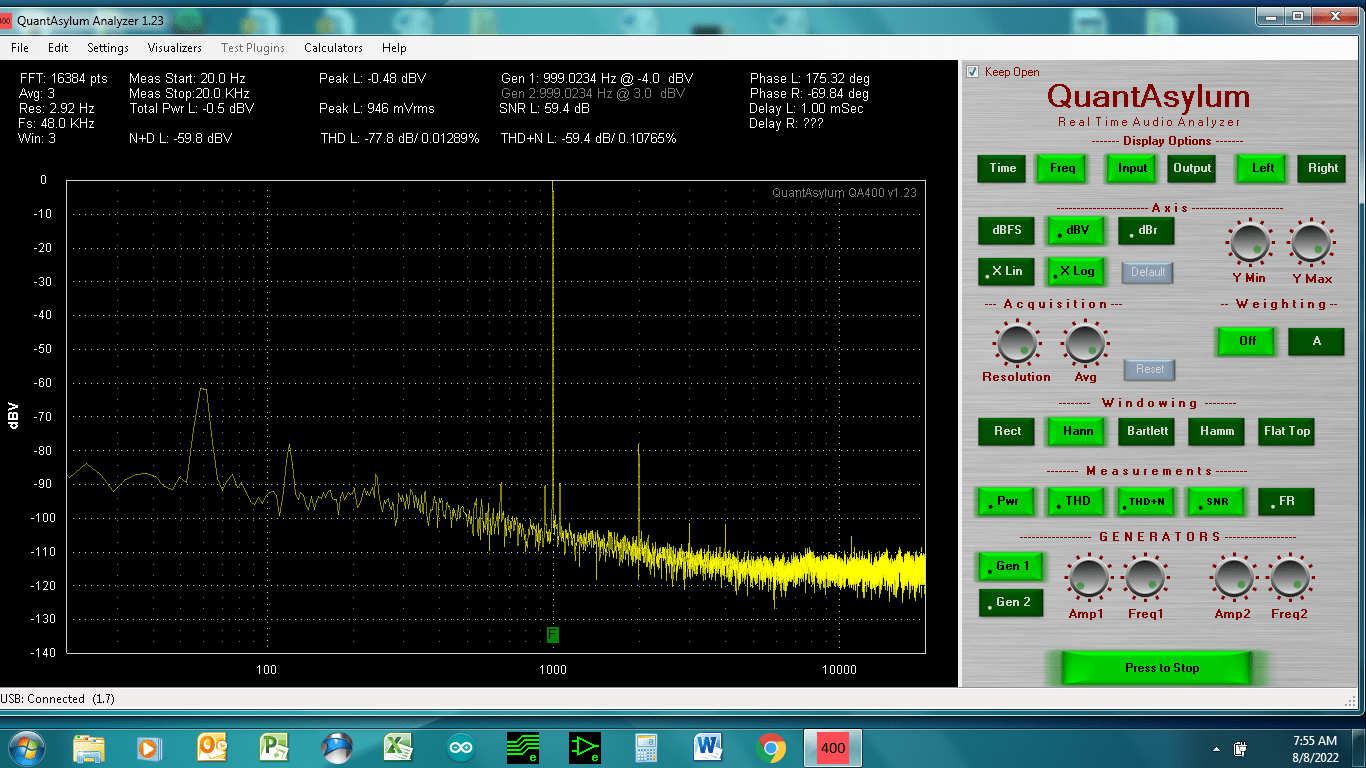
Task: Toggle the FR measurement
Action: (x=1286, y=502)
